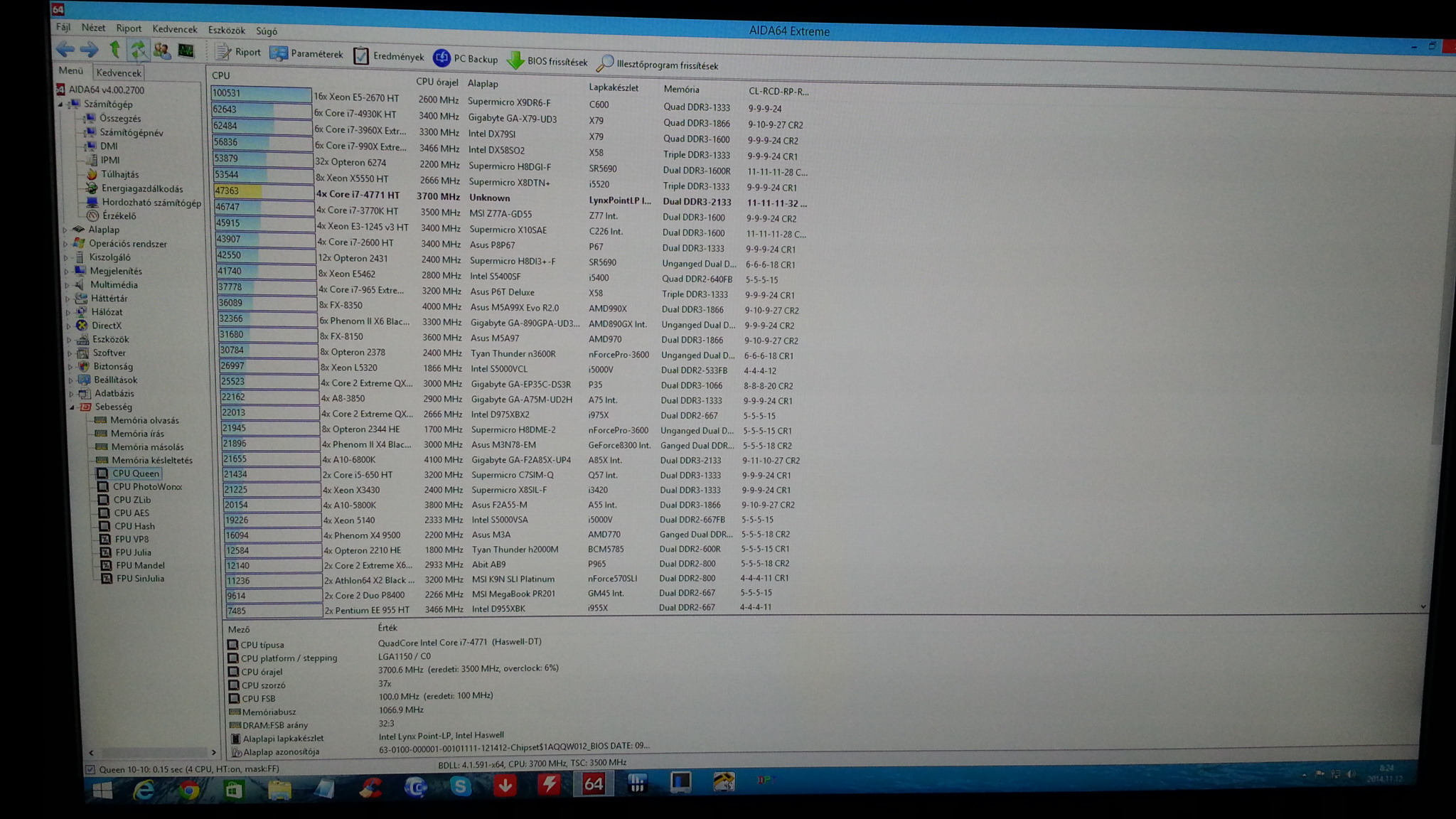Open the Fájl menu
Image resolution: width=1456 pixels, height=819 pixels.
[63, 27]
